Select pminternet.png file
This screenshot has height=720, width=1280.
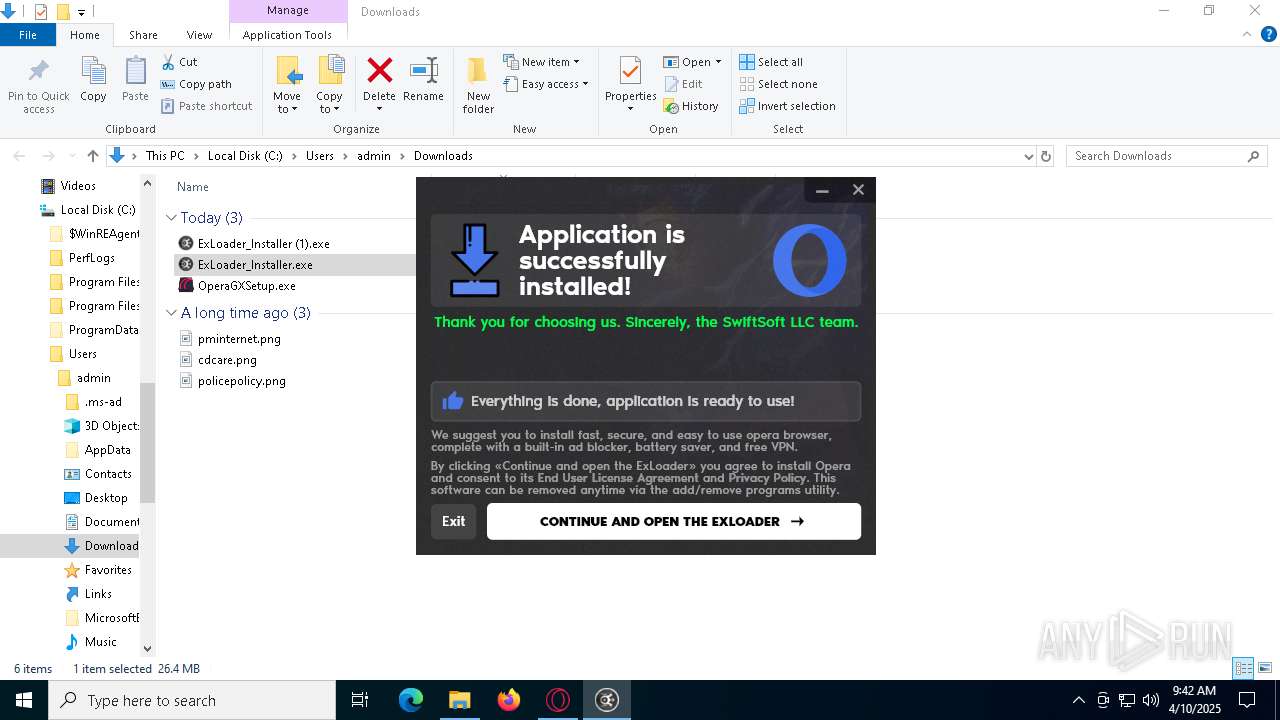(x=239, y=339)
